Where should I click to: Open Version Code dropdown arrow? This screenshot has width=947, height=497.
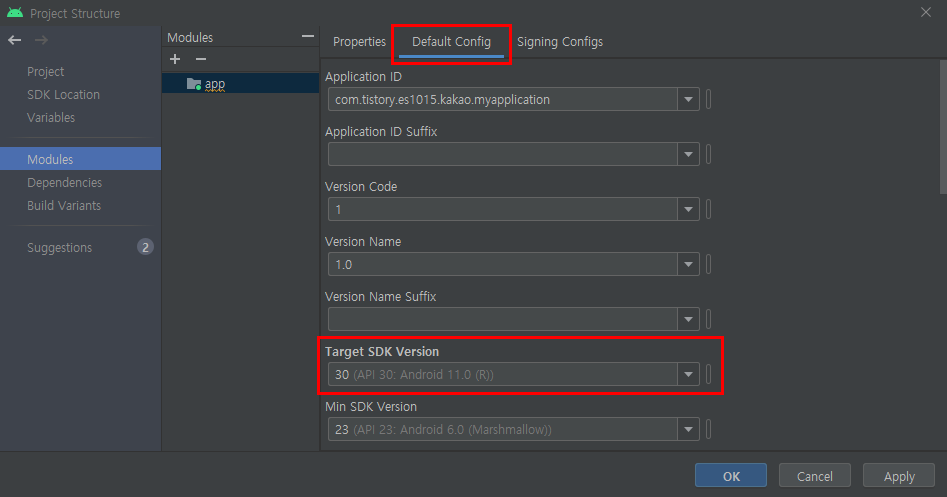pos(688,210)
